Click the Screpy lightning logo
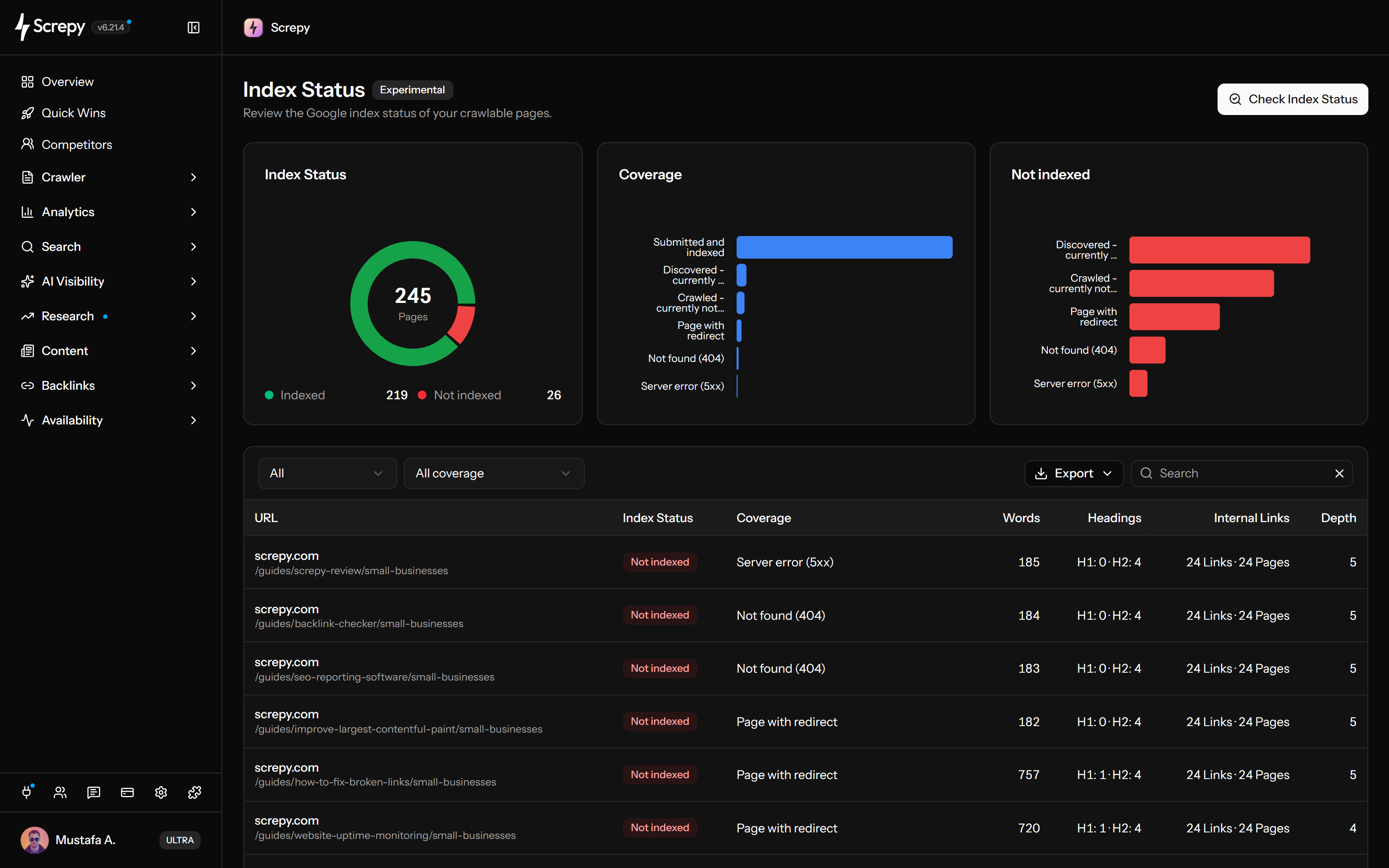1389x868 pixels. [22, 27]
